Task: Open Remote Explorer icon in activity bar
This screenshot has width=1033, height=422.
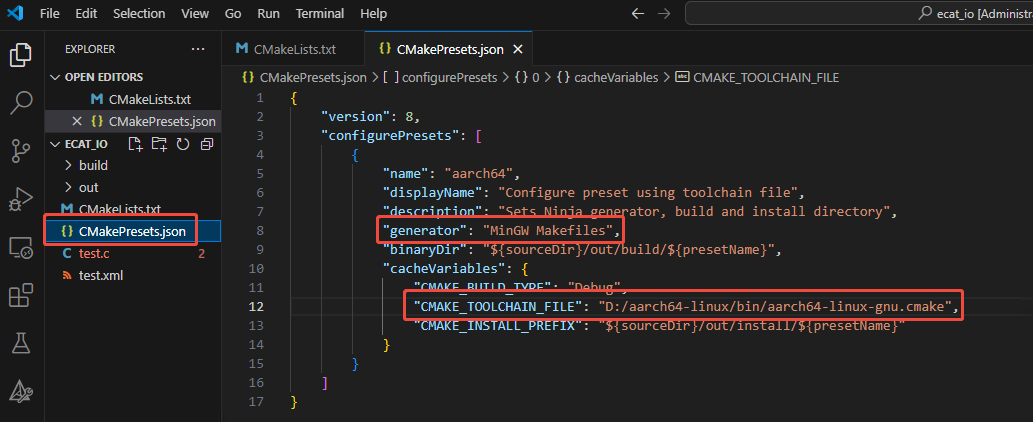Action: pyautogui.click(x=21, y=248)
